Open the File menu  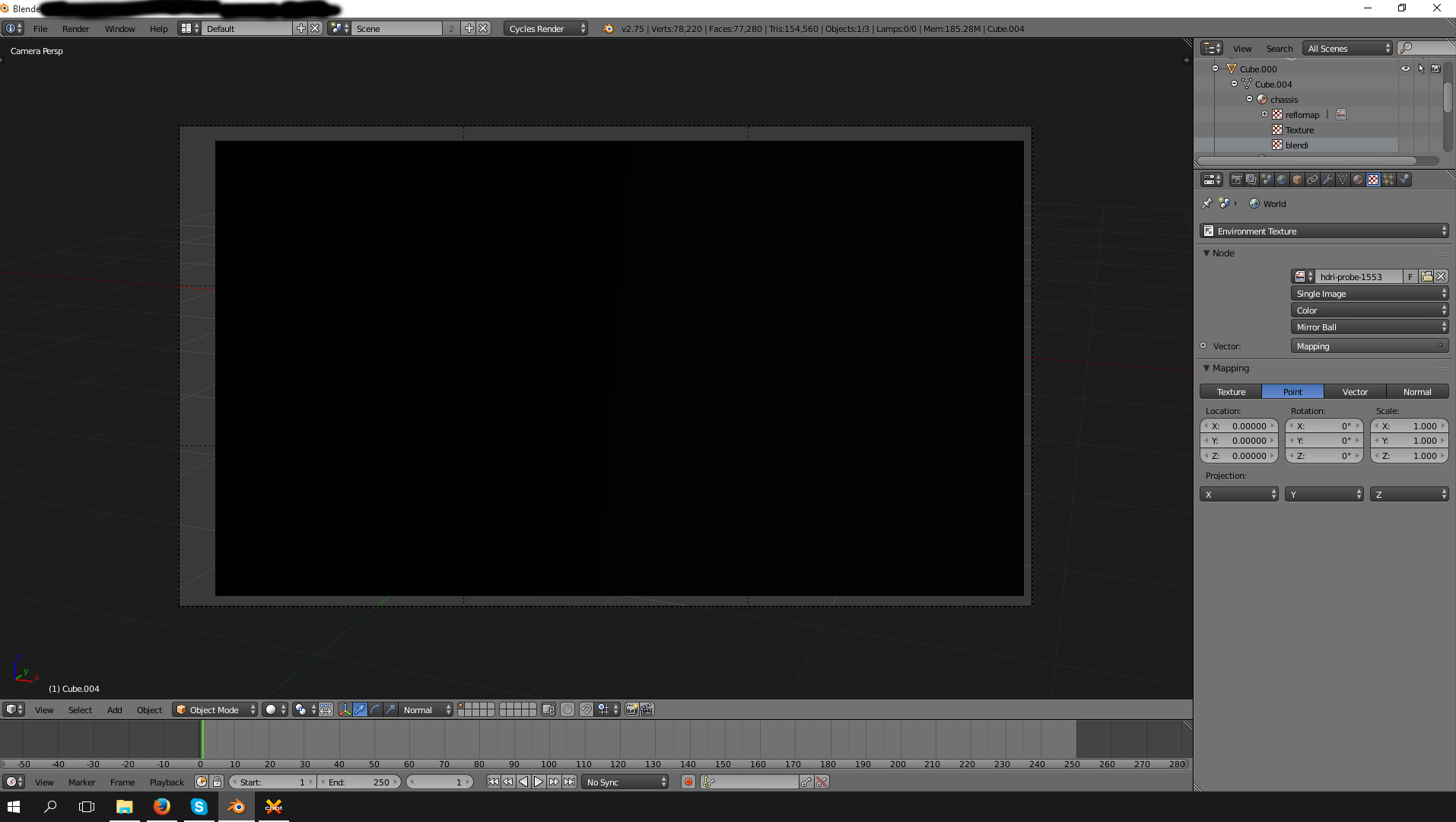[40, 28]
